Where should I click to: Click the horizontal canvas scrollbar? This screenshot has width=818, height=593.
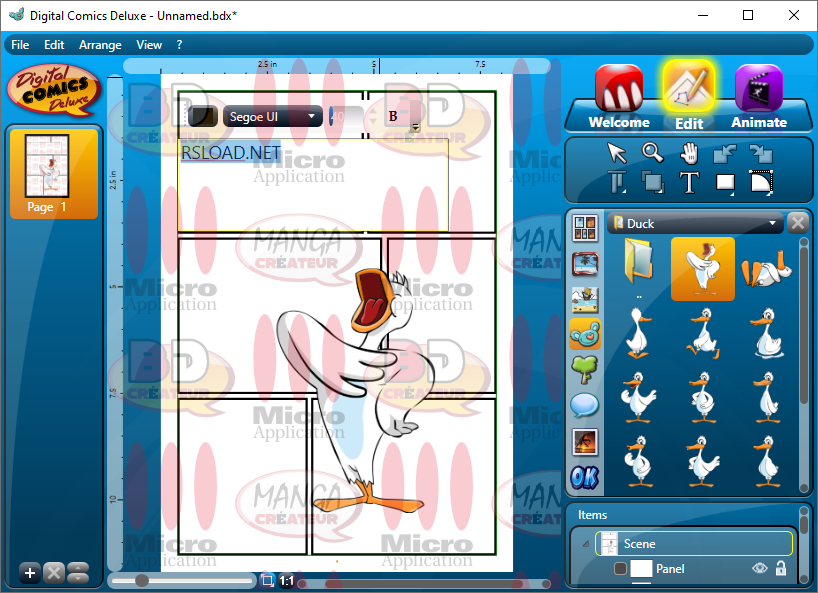coord(424,583)
